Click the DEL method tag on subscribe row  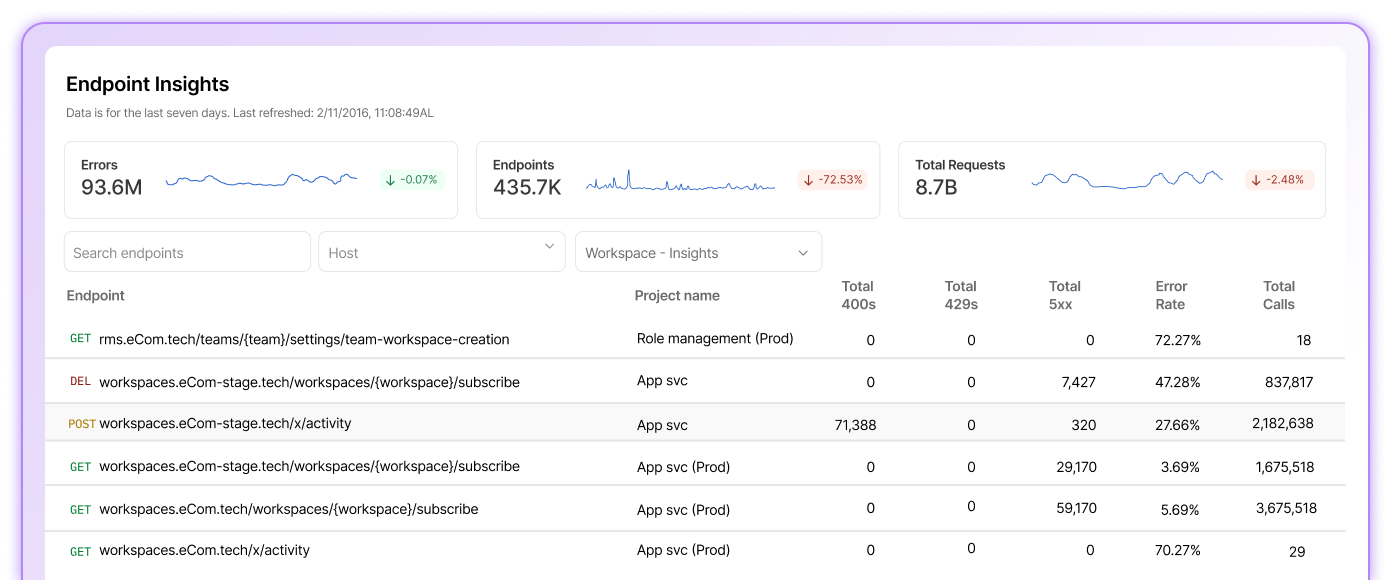80,382
